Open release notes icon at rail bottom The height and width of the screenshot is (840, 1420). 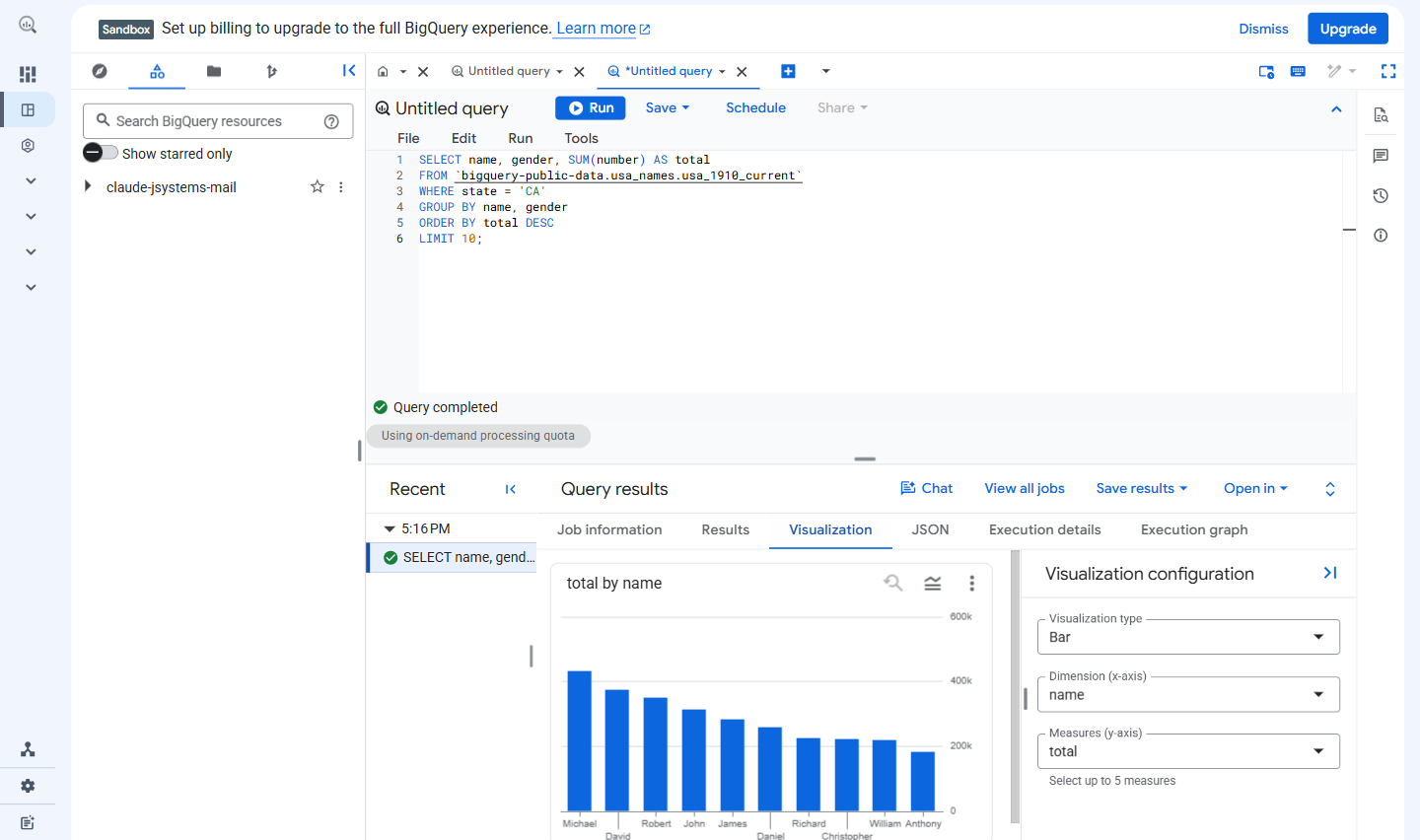click(x=28, y=822)
